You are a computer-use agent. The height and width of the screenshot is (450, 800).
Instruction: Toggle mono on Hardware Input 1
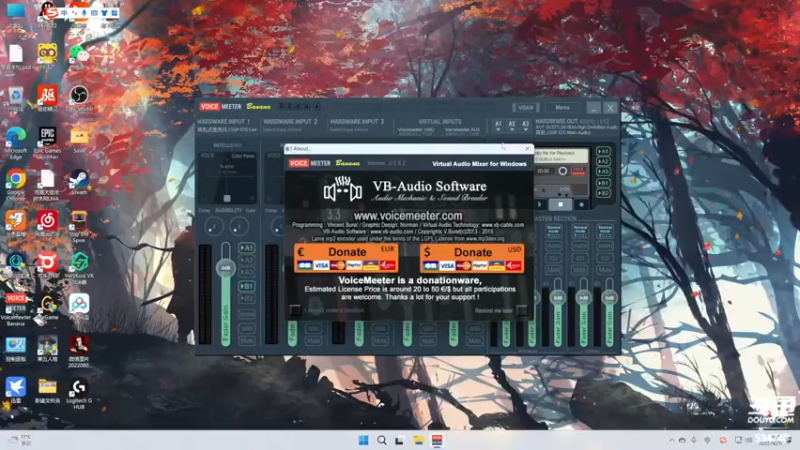pos(247,314)
